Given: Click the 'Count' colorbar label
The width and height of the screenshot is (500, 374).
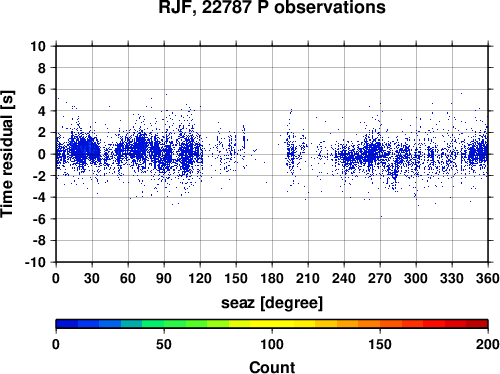Looking at the screenshot, I should point(272,367).
